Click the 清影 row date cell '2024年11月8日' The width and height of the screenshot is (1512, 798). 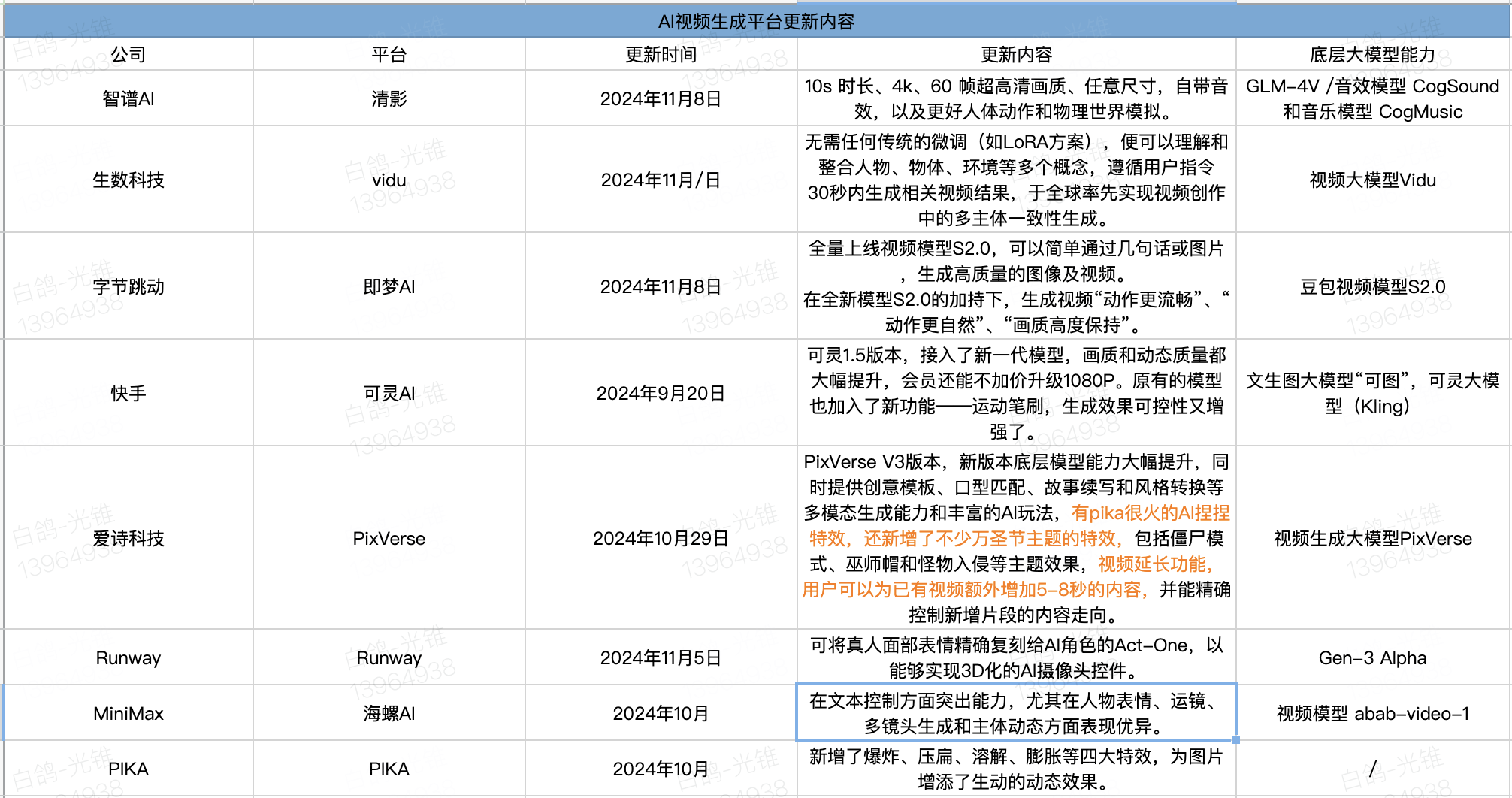[x=661, y=98]
